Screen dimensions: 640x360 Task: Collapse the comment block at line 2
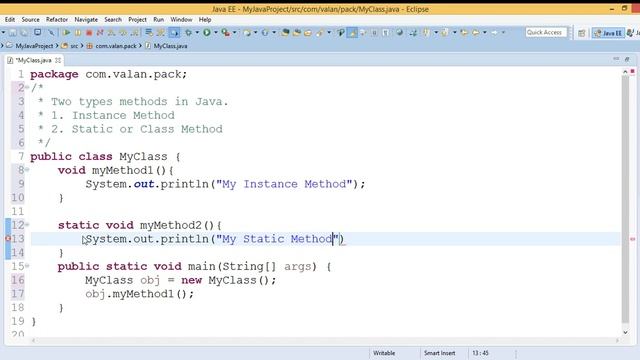[27, 87]
